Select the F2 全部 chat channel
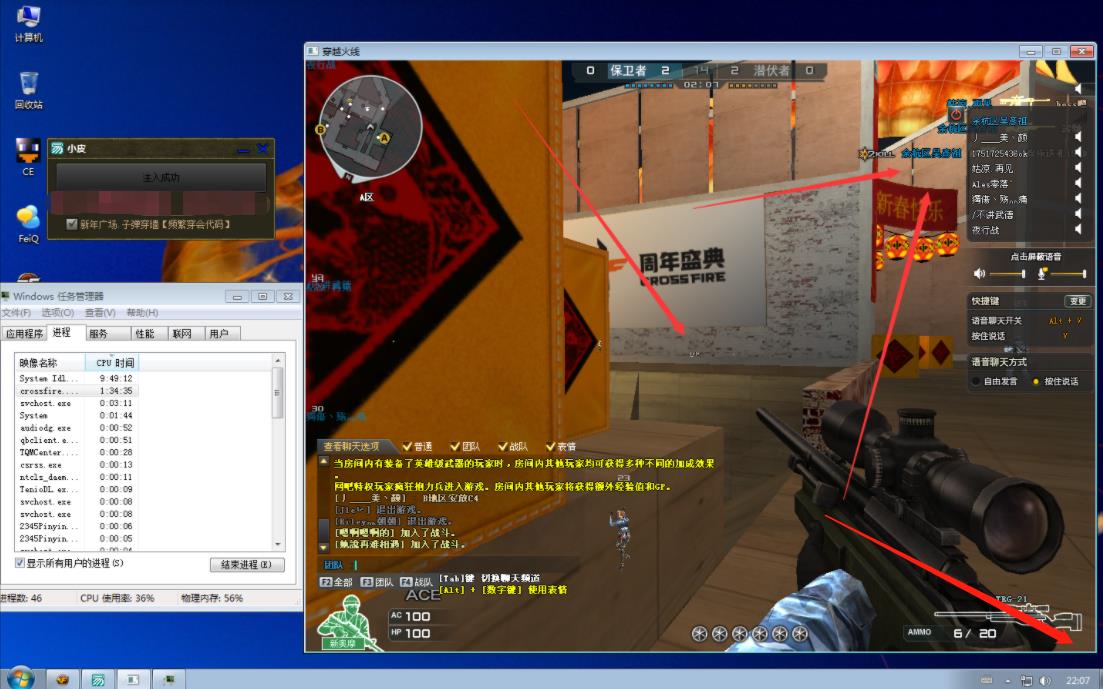Image resolution: width=1103 pixels, height=689 pixels. click(x=336, y=582)
